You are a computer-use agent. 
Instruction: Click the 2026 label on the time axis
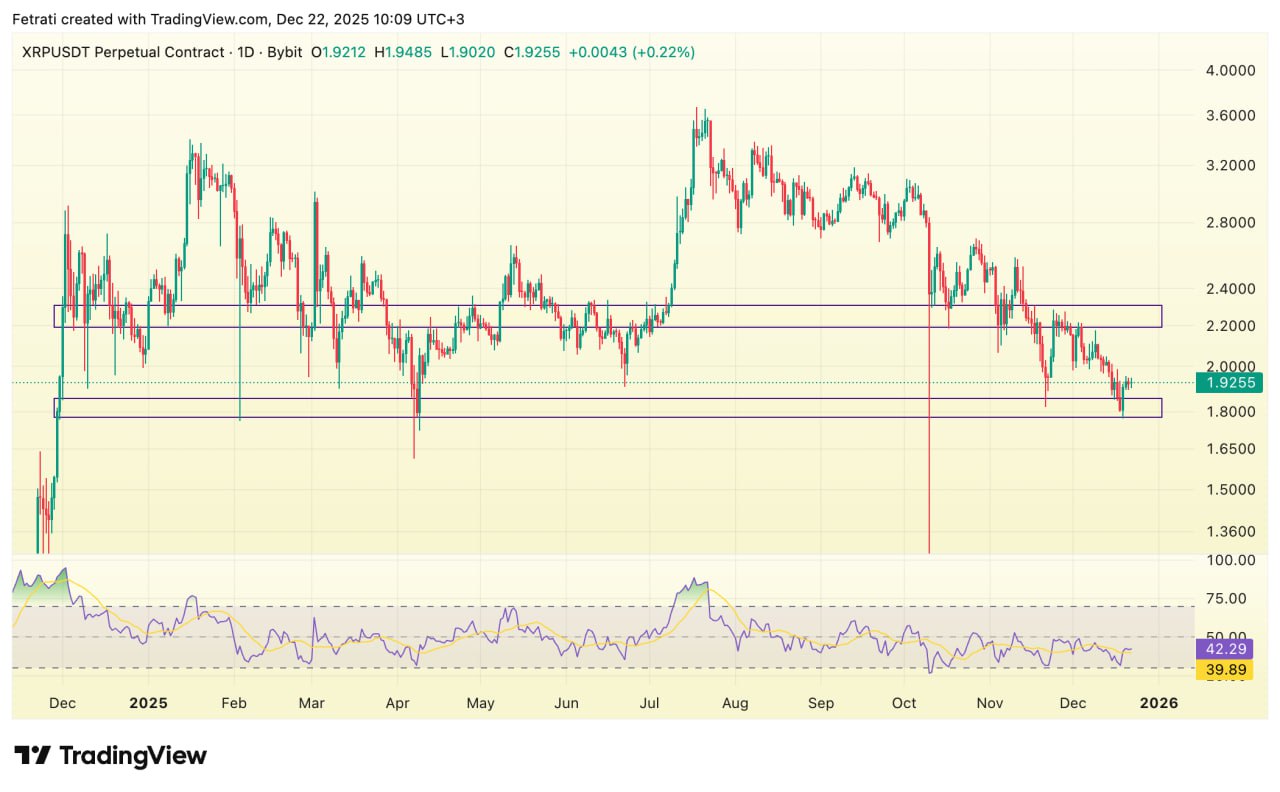pyautogui.click(x=1158, y=703)
